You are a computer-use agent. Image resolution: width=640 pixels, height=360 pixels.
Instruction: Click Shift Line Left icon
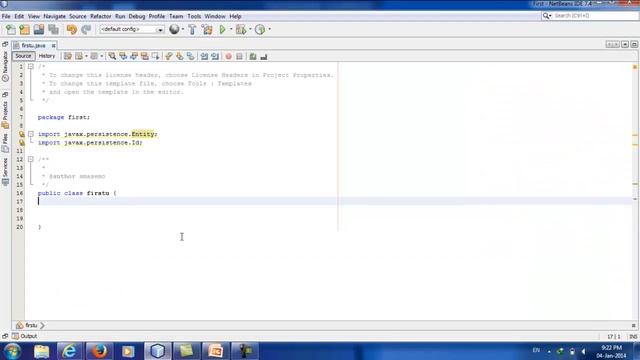pos(204,56)
